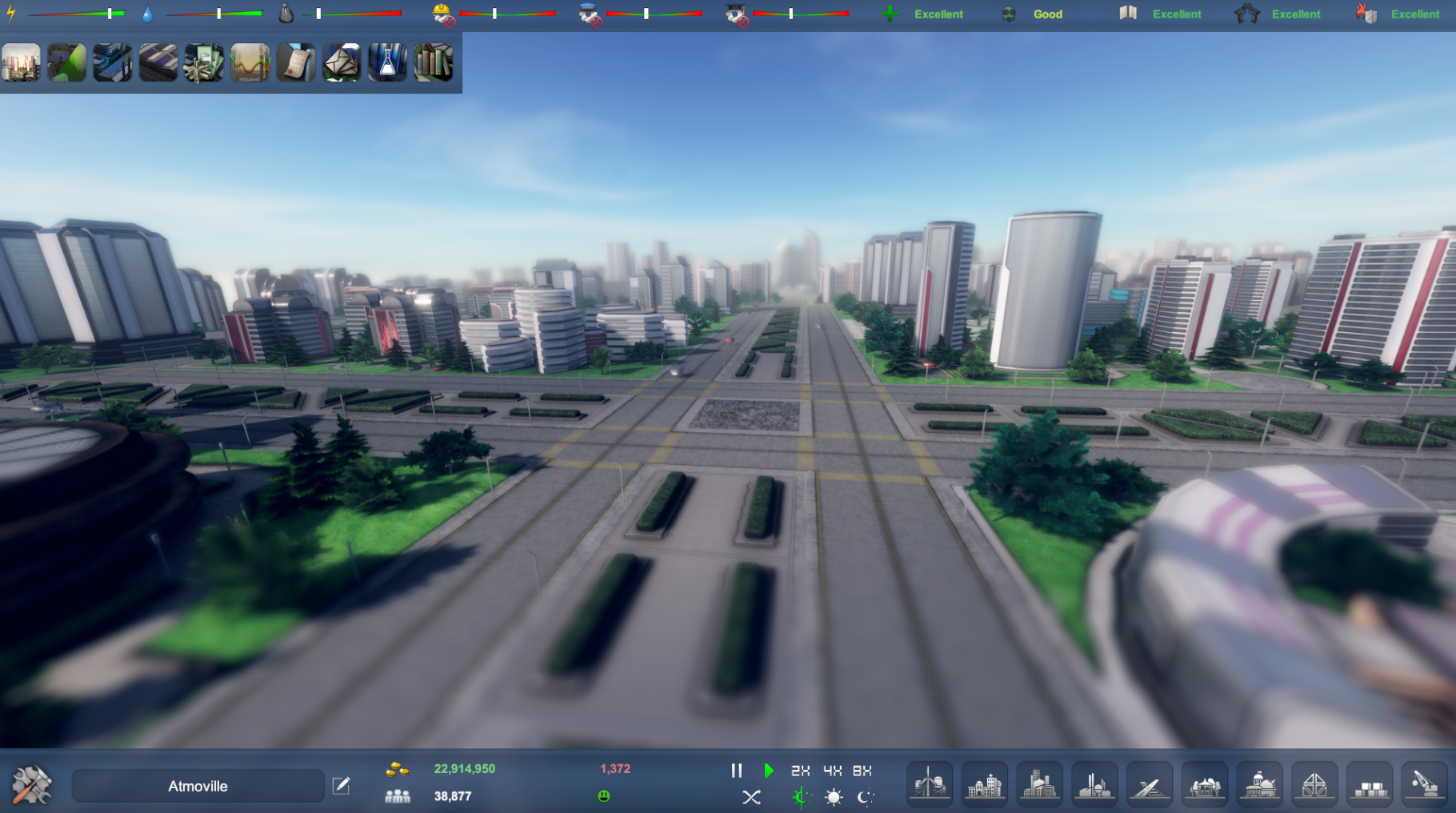Image resolution: width=1456 pixels, height=813 pixels.
Task: Click the water drop icon
Action: (147, 14)
